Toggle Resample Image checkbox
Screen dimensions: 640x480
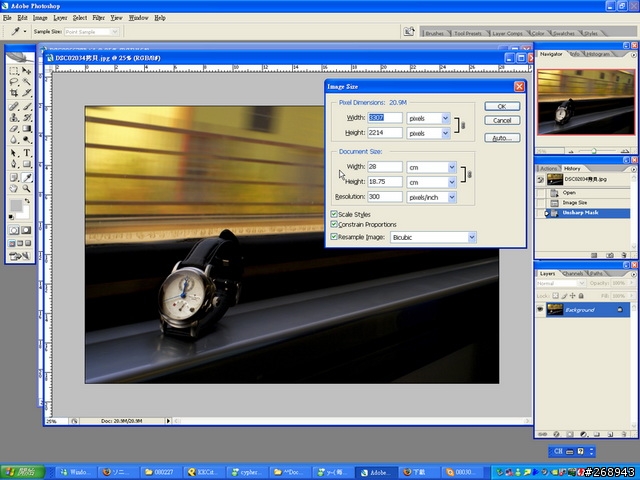(x=334, y=237)
